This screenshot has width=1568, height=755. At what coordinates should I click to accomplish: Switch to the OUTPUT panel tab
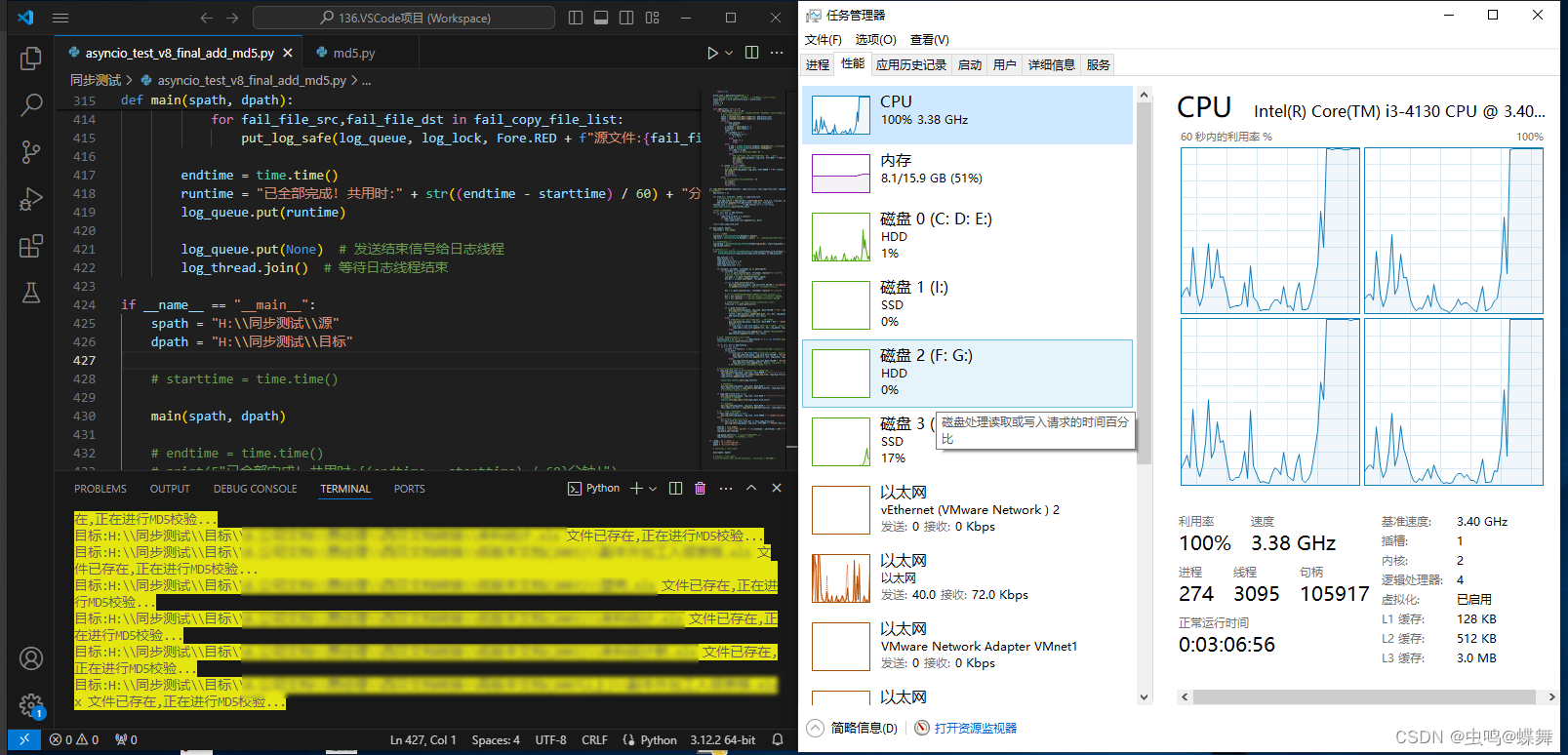click(170, 489)
